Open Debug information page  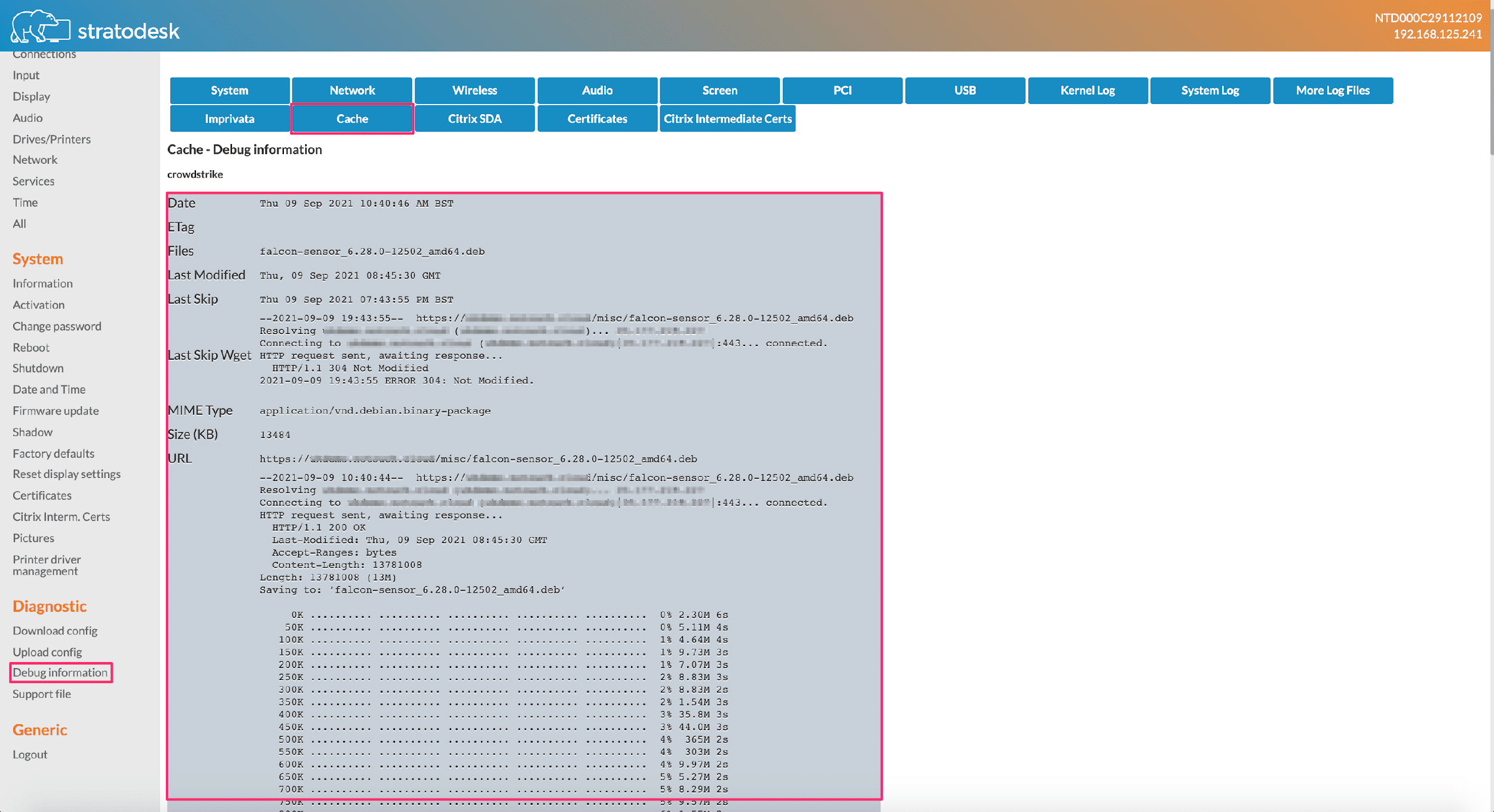(60, 673)
